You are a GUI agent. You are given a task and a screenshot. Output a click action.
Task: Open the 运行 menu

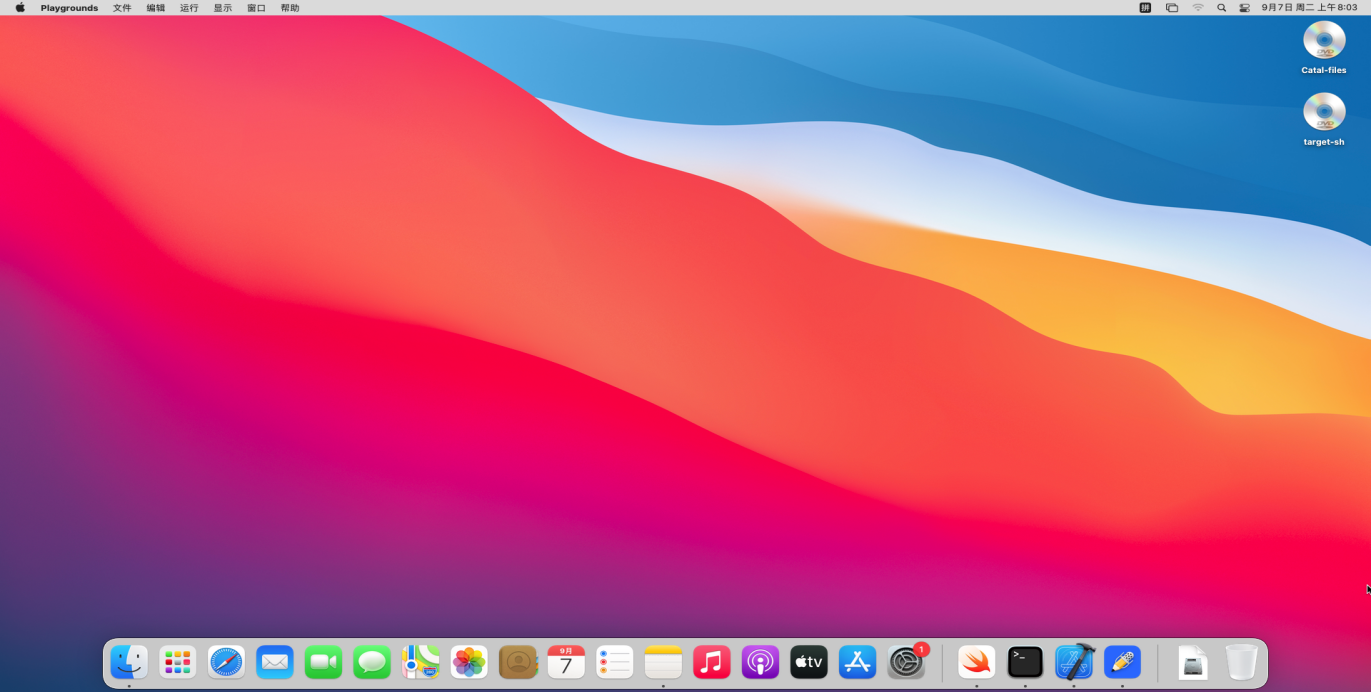189,8
